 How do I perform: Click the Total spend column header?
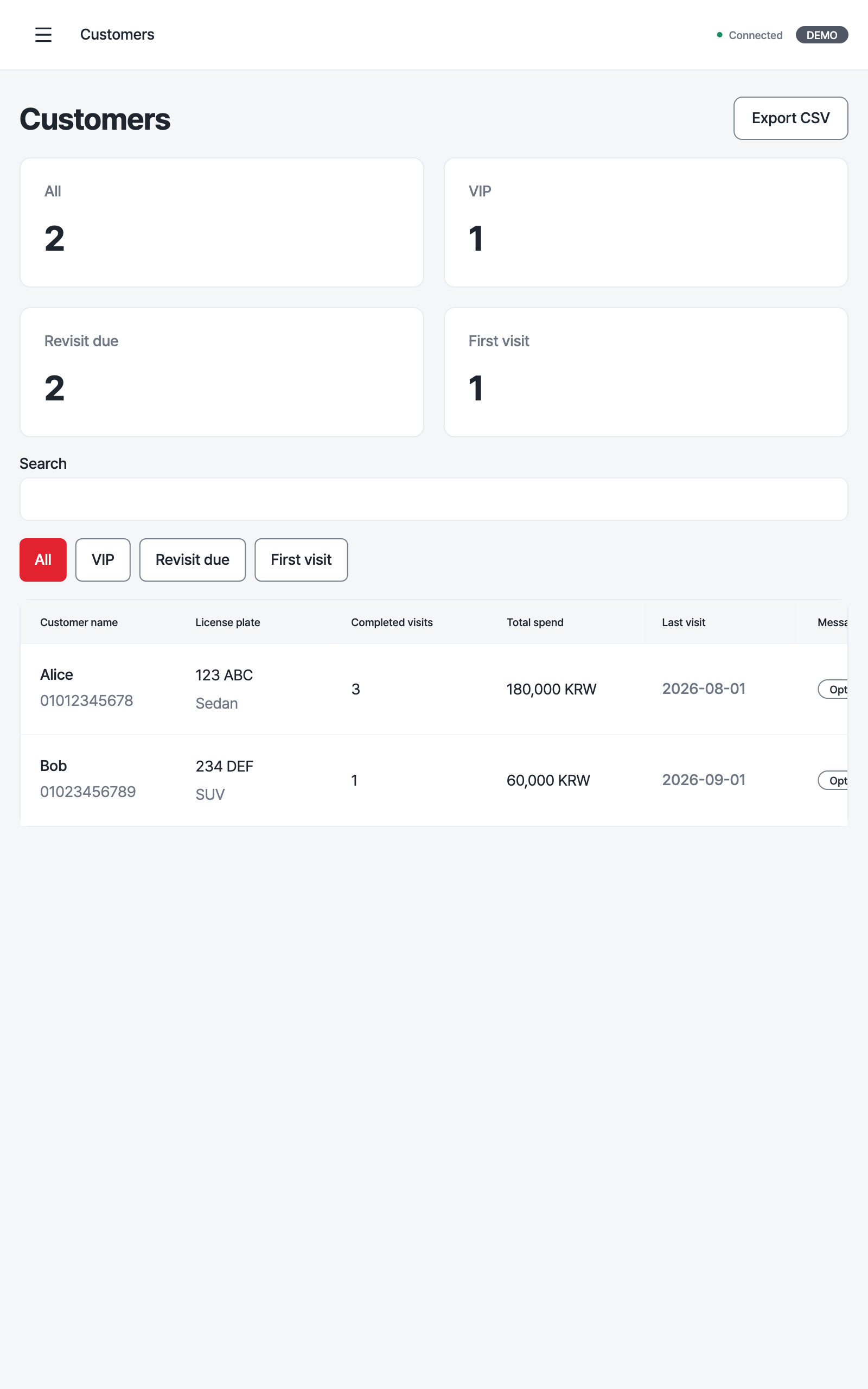(x=534, y=622)
